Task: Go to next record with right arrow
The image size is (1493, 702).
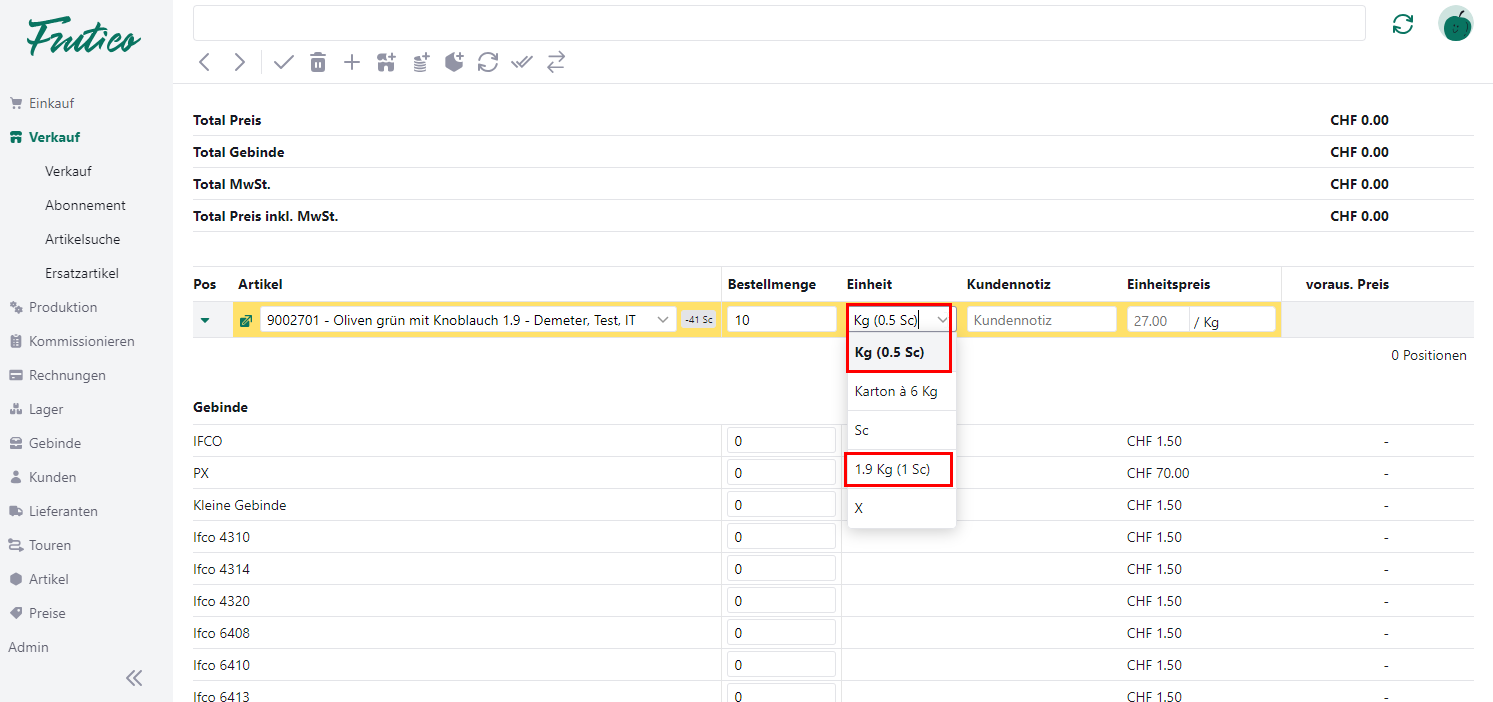Action: point(239,62)
